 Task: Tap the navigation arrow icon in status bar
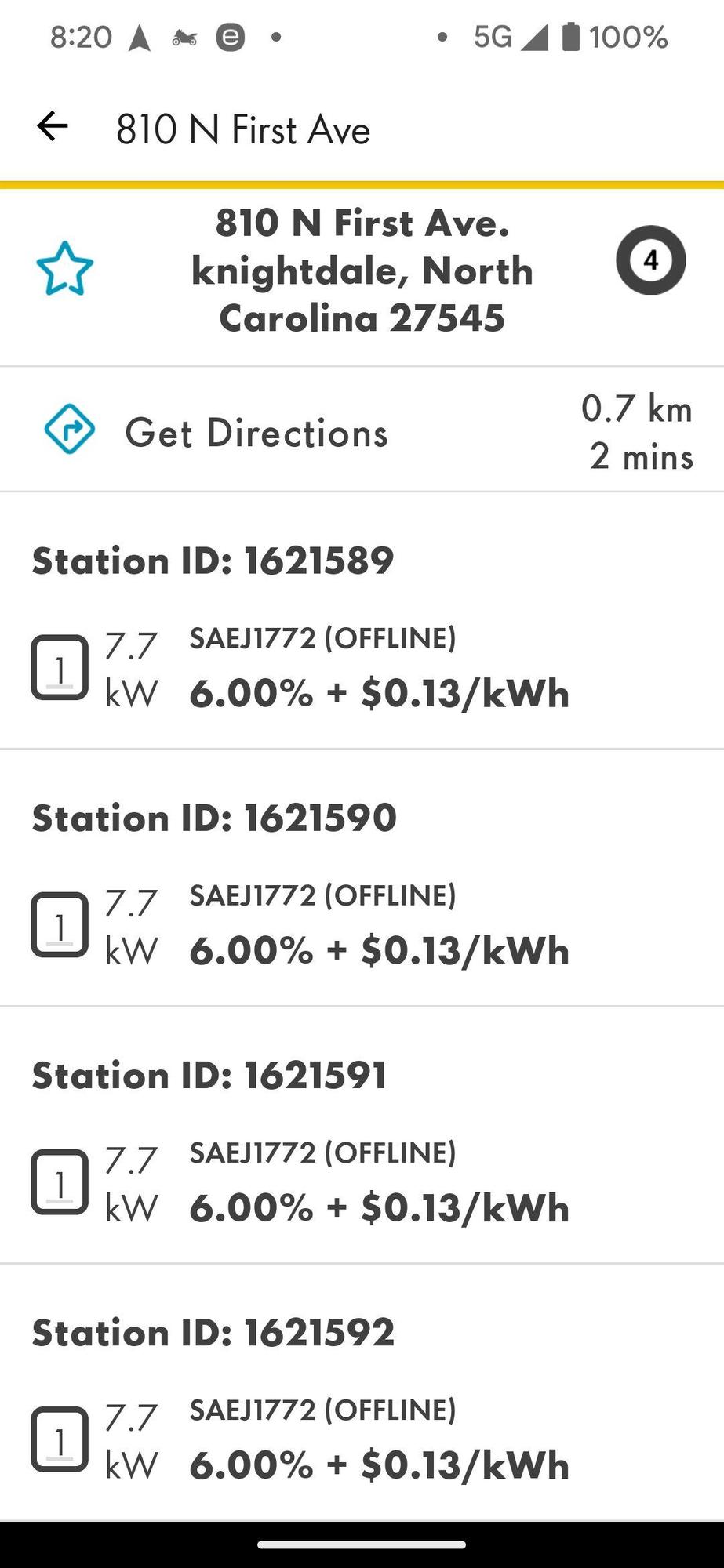click(x=140, y=37)
